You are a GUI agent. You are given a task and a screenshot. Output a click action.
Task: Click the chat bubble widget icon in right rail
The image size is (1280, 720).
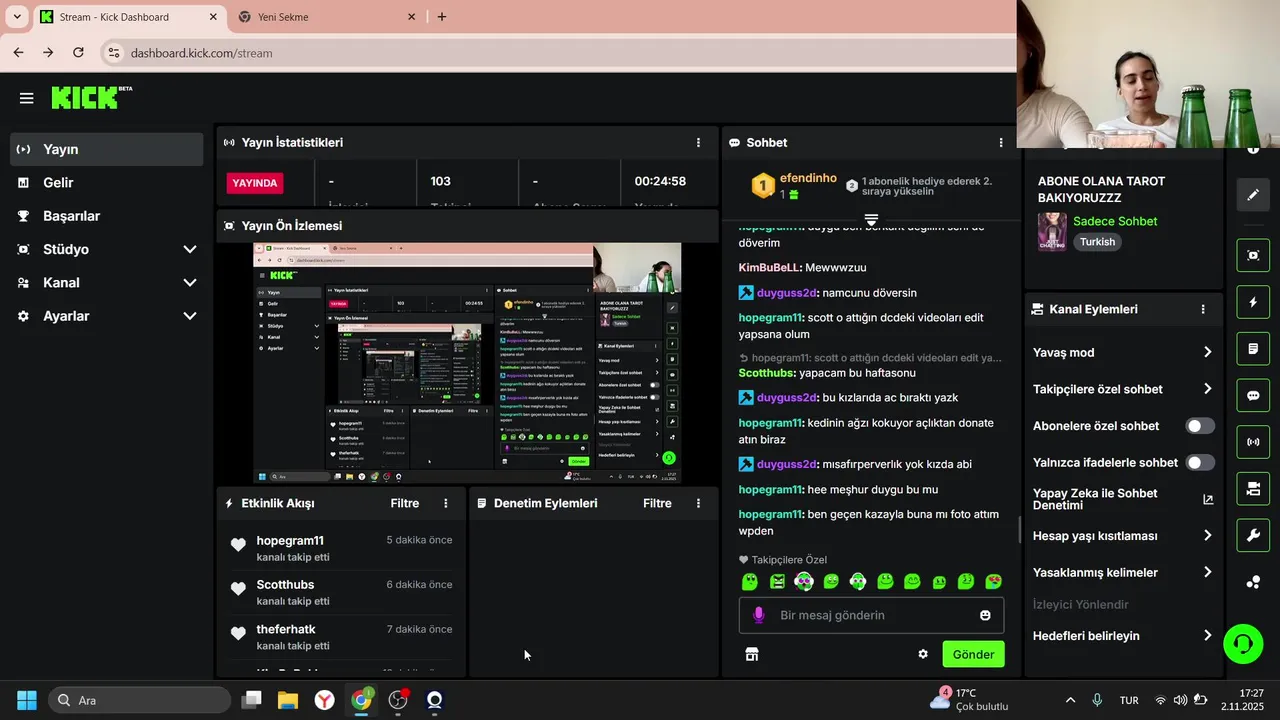[1253, 395]
